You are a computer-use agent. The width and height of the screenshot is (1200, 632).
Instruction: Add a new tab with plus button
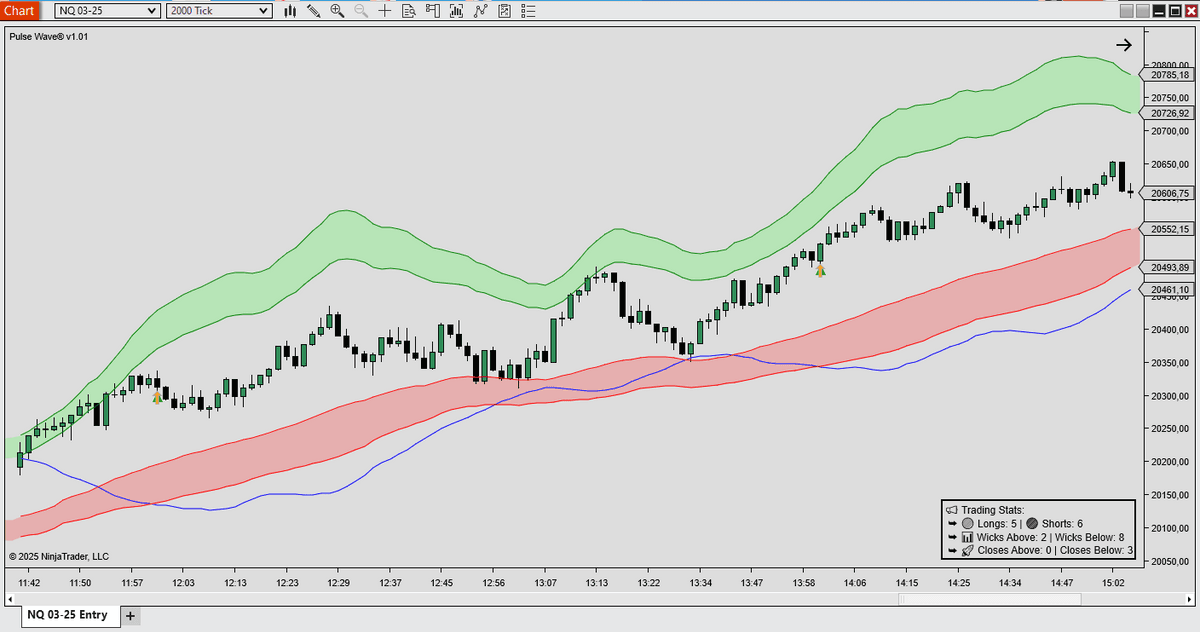(130, 615)
